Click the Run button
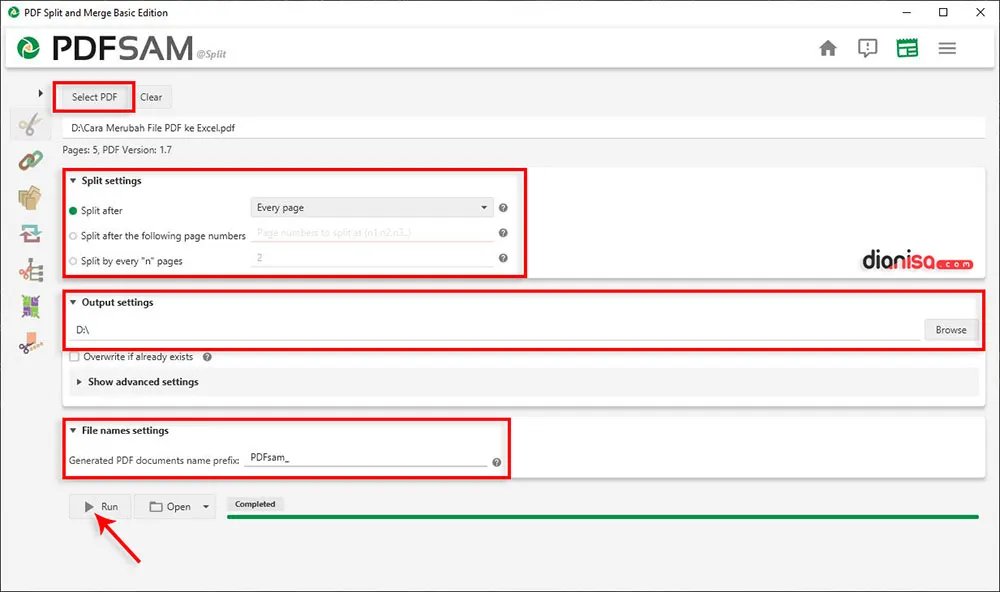Viewport: 1000px width, 592px height. point(101,507)
